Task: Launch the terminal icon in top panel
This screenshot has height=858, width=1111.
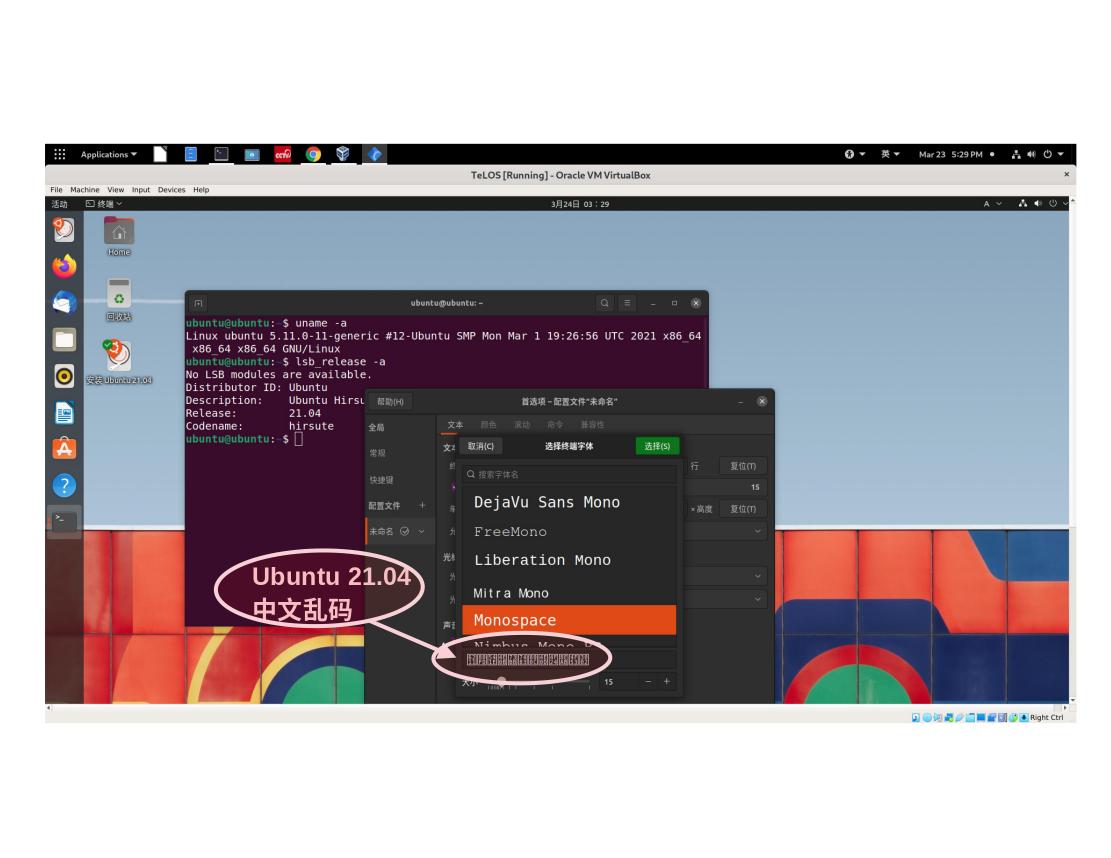Action: click(x=221, y=154)
